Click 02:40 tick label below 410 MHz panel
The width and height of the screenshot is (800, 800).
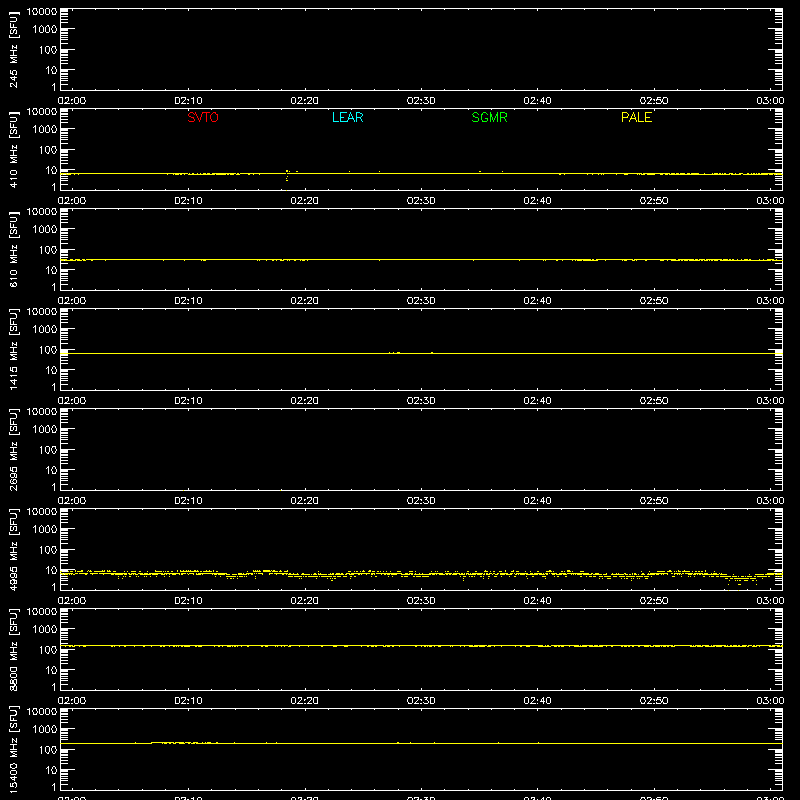537,201
